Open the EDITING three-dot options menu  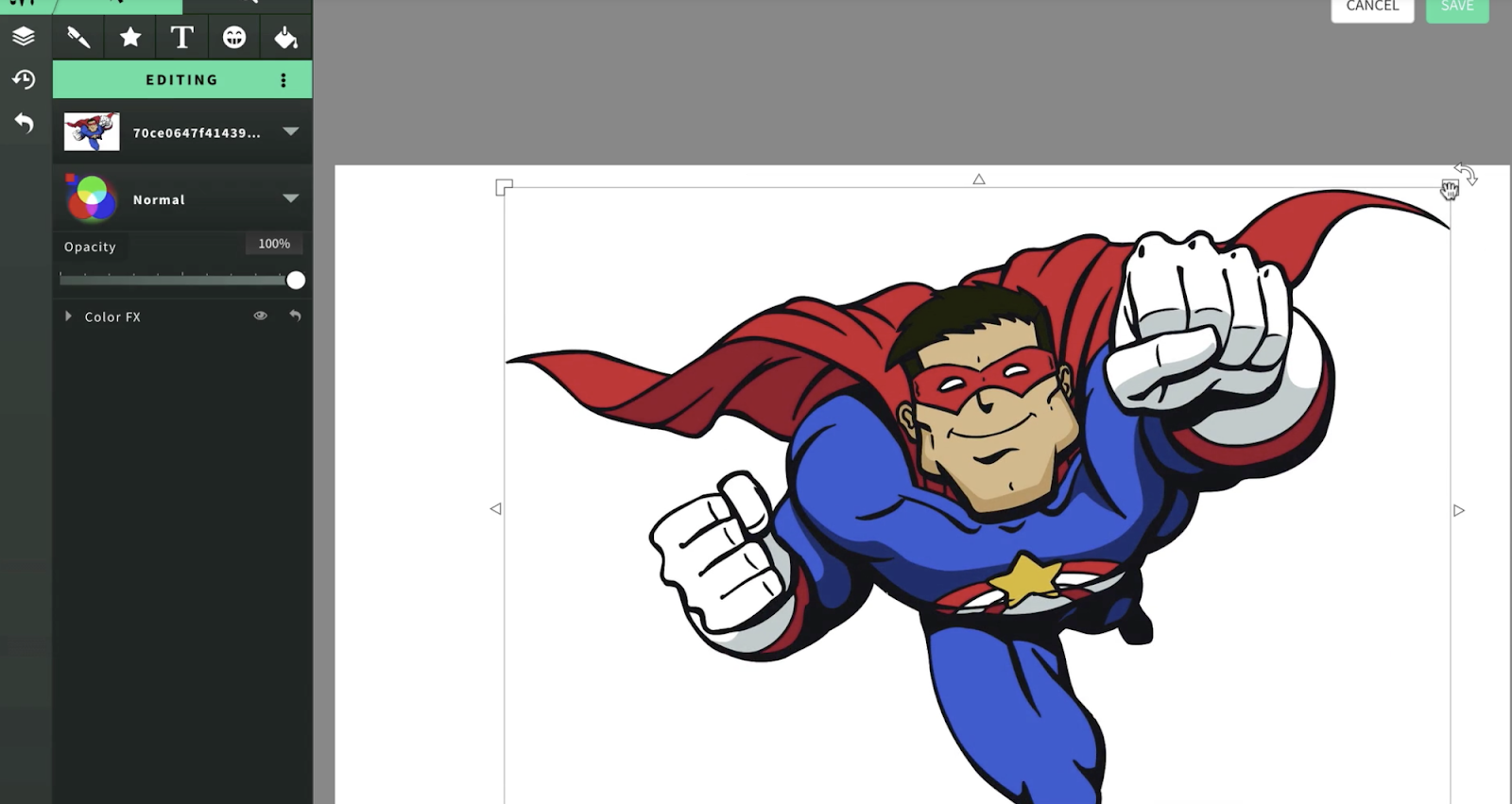[x=283, y=80]
